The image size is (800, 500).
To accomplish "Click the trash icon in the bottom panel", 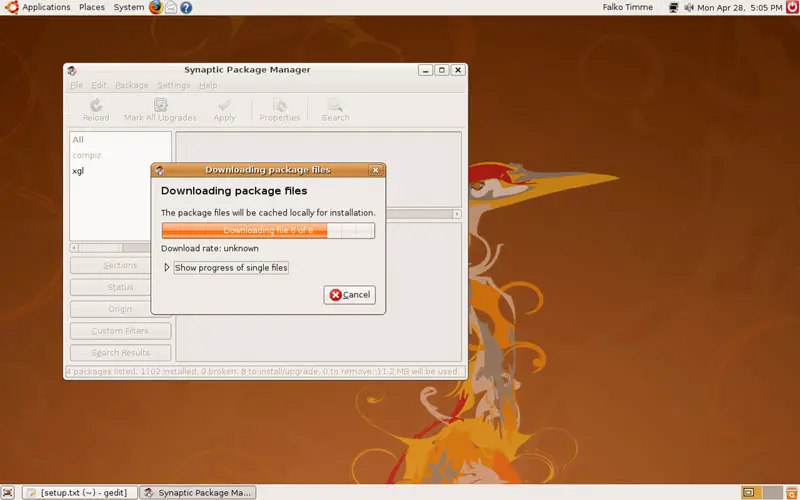I will point(792,492).
